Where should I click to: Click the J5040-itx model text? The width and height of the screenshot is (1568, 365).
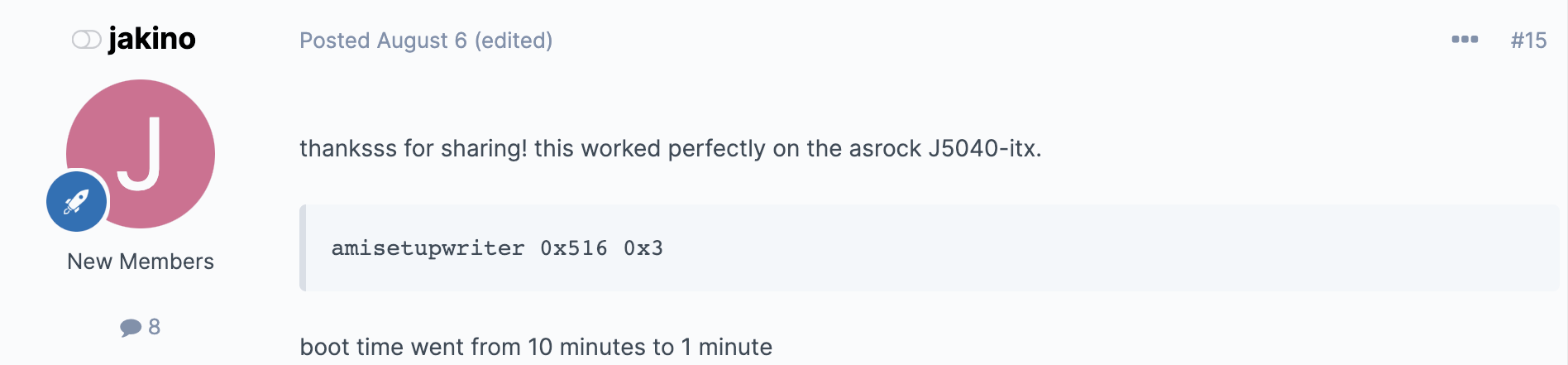click(982, 149)
